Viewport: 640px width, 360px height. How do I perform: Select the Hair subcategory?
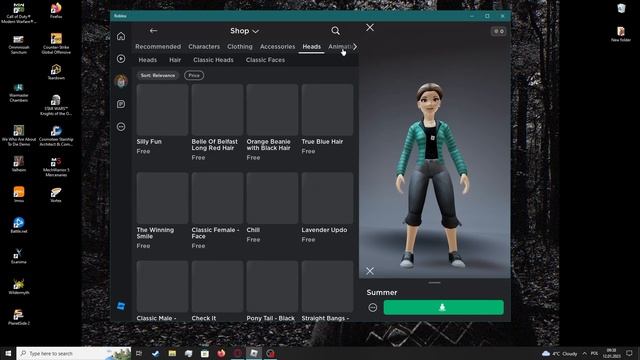tap(175, 60)
